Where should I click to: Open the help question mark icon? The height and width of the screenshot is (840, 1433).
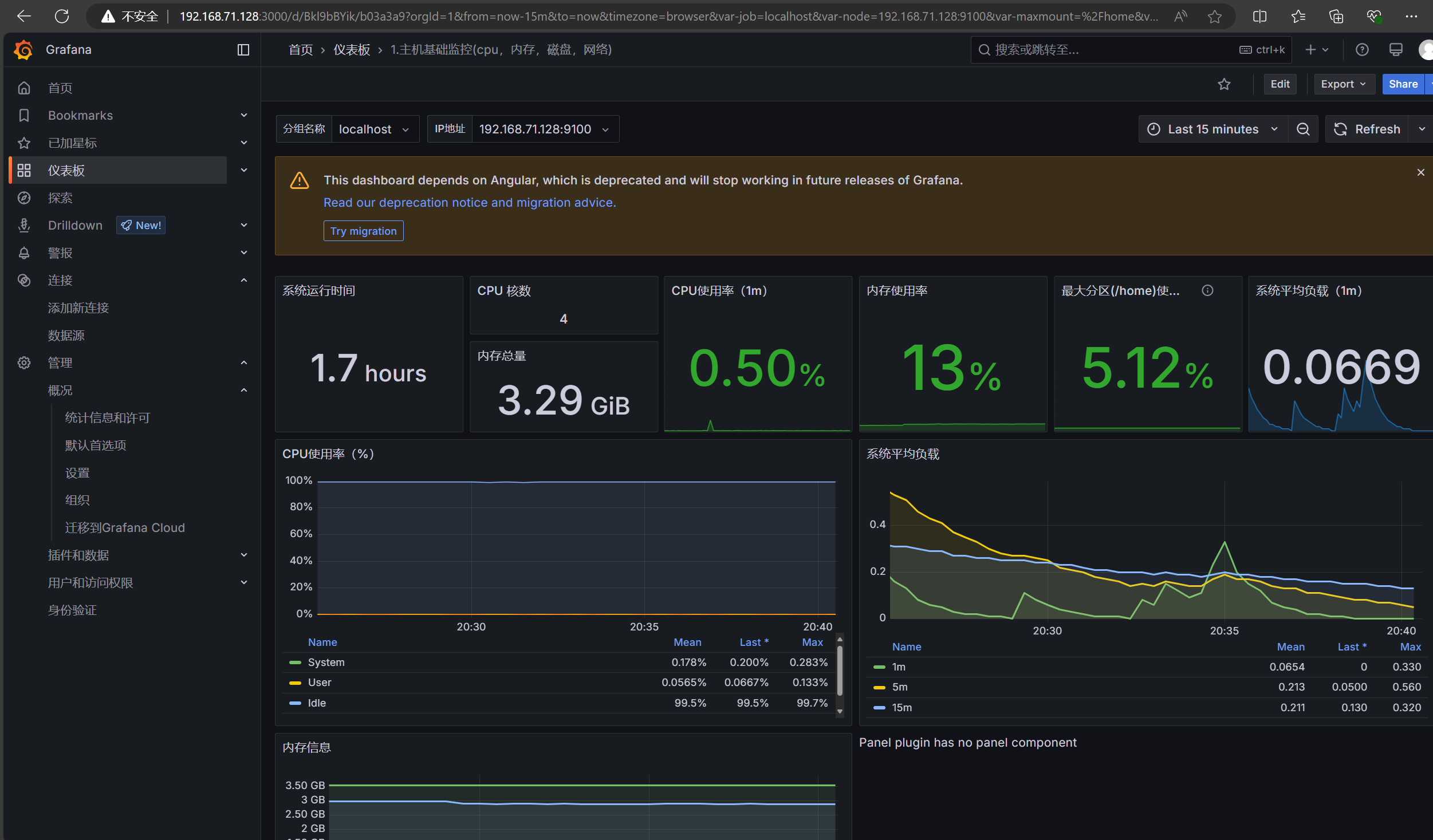pos(1362,50)
